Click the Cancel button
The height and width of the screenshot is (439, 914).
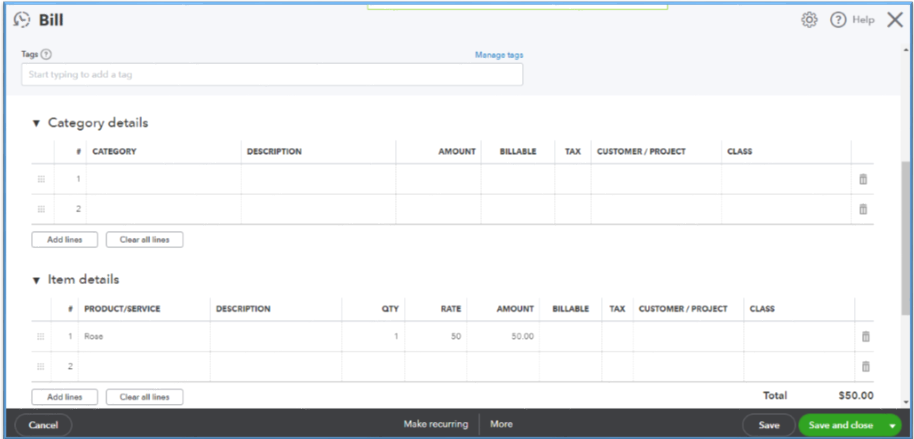pyautogui.click(x=43, y=425)
